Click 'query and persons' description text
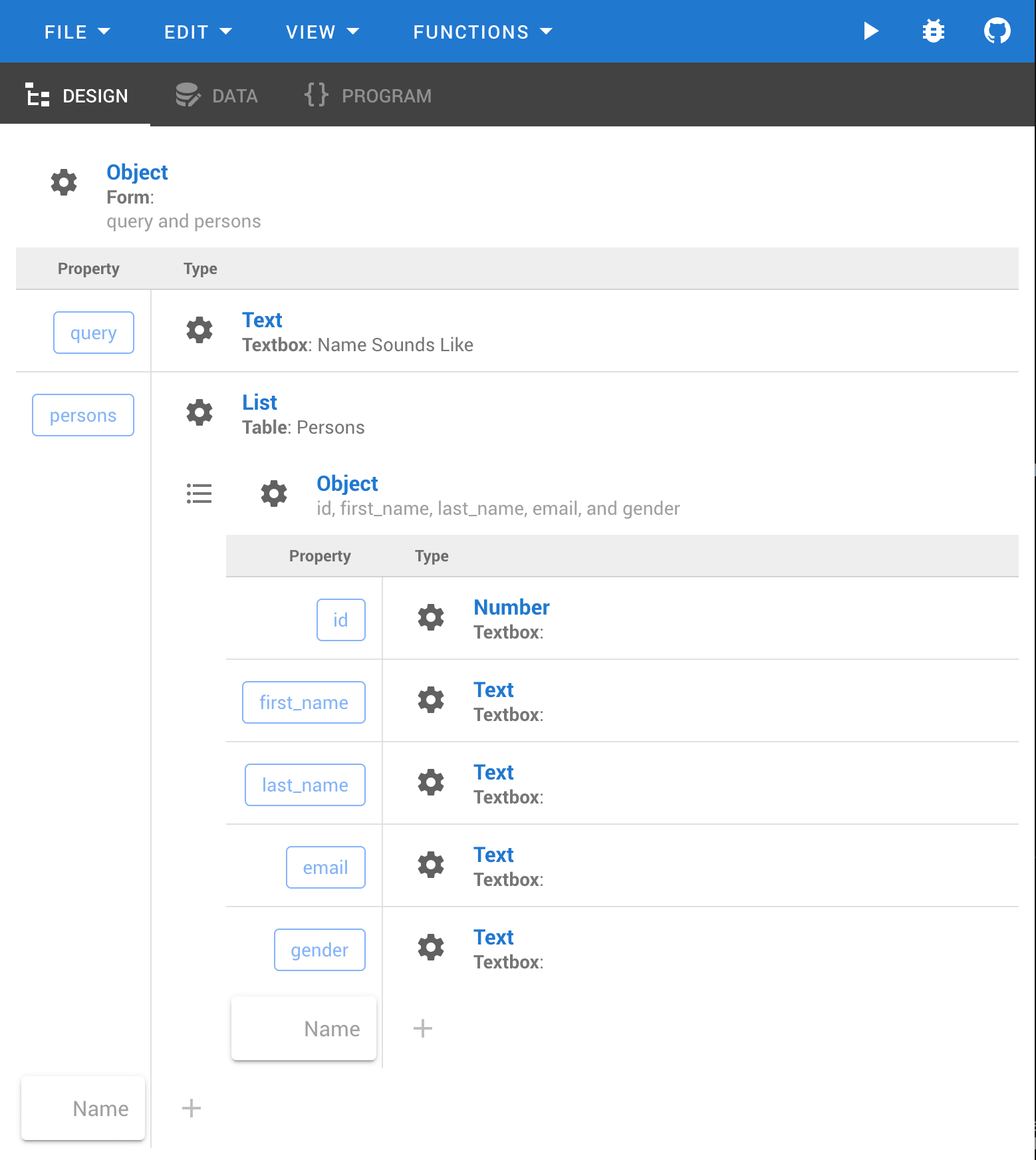 click(184, 221)
